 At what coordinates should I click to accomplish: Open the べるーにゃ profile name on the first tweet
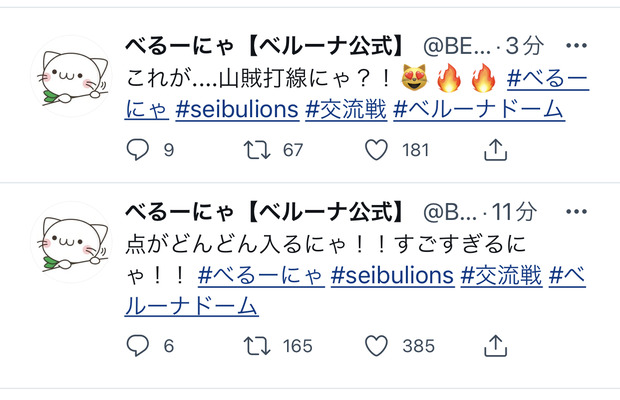coord(264,46)
